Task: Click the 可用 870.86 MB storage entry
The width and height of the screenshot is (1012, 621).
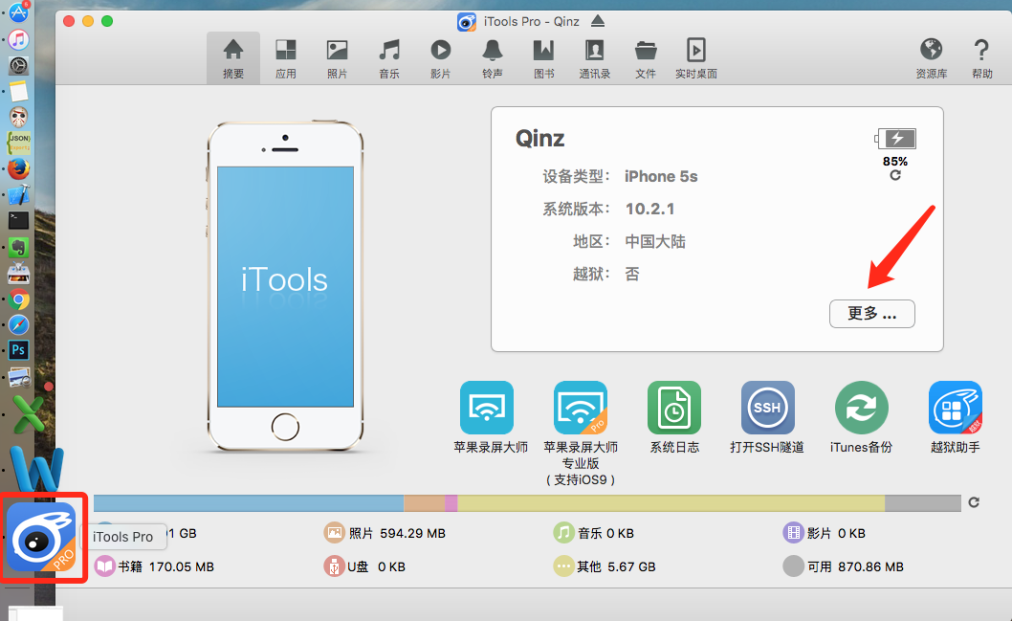Action: click(844, 567)
